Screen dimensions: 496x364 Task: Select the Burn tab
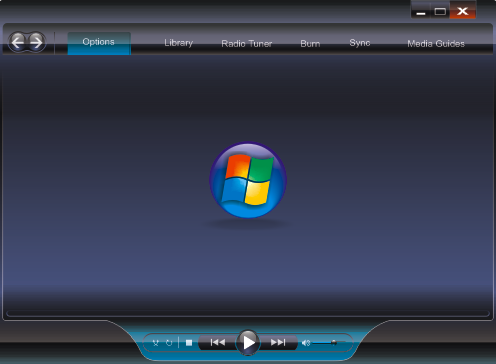click(310, 44)
